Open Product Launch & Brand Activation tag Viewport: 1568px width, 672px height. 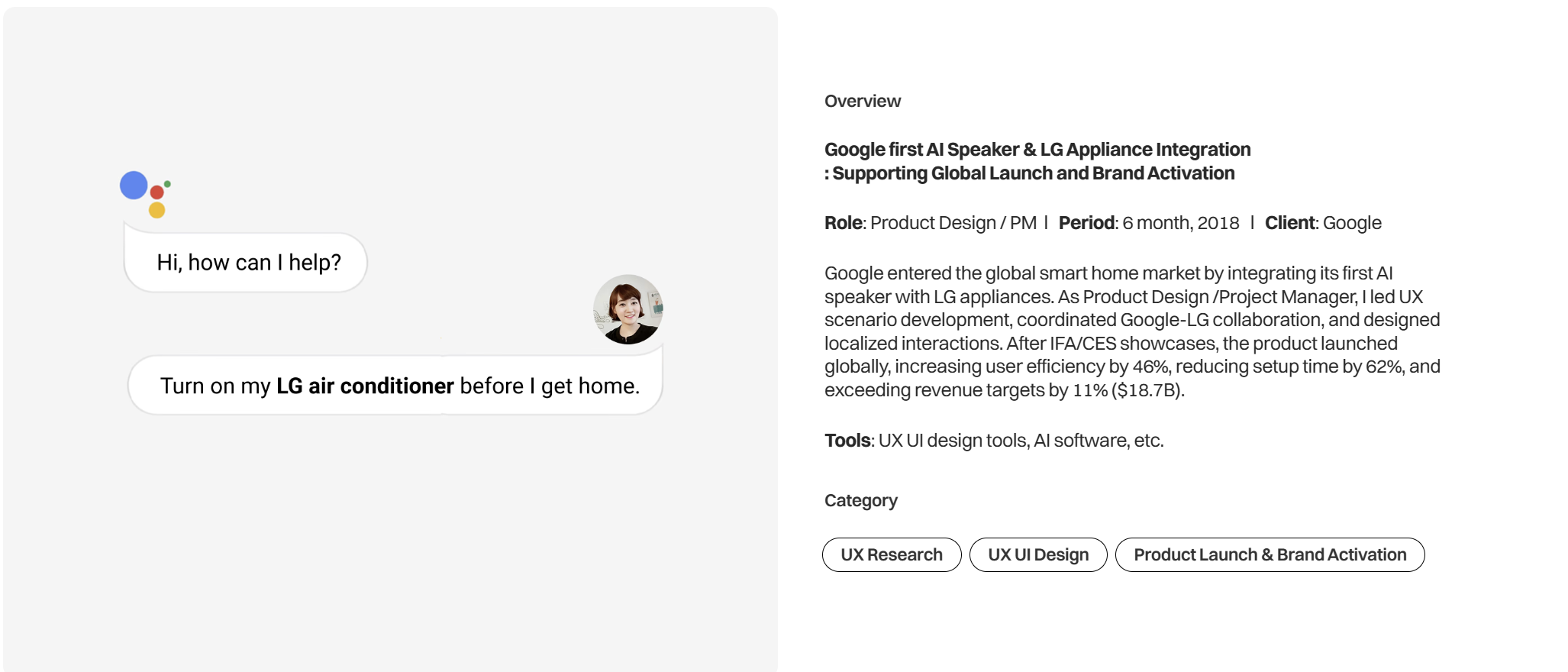pyautogui.click(x=1270, y=554)
